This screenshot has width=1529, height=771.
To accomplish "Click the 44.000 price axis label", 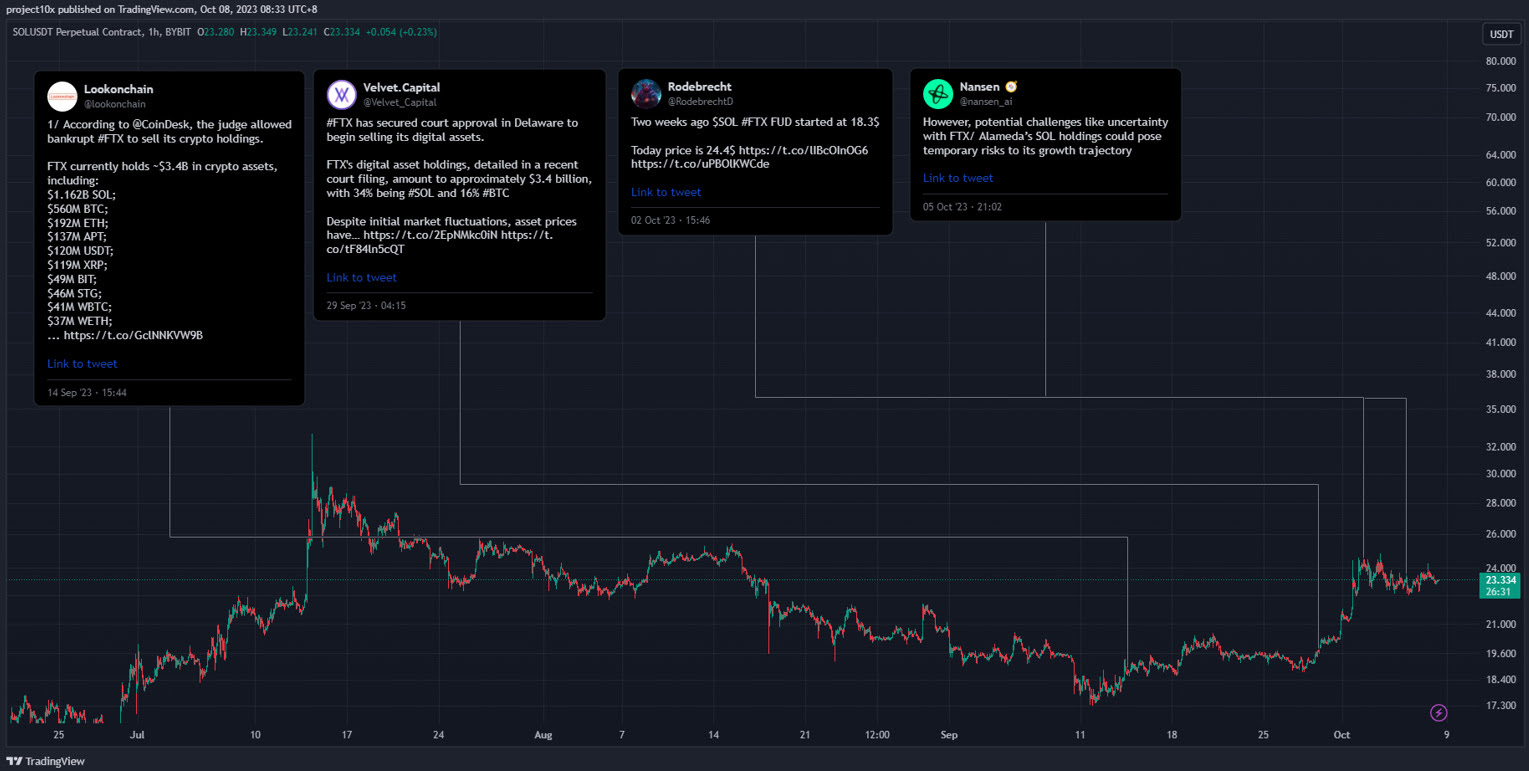I will click(1502, 313).
